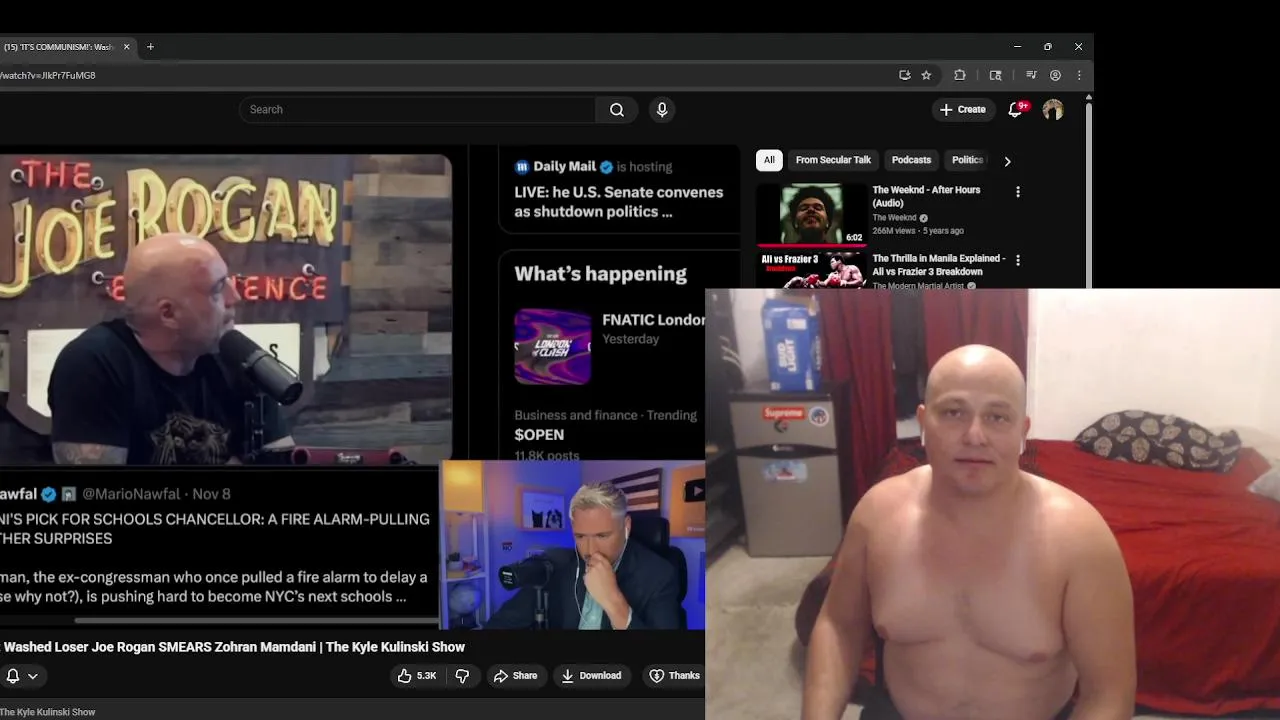Open subscription notification bell dropdown
1280x720 pixels.
click(x=21, y=676)
